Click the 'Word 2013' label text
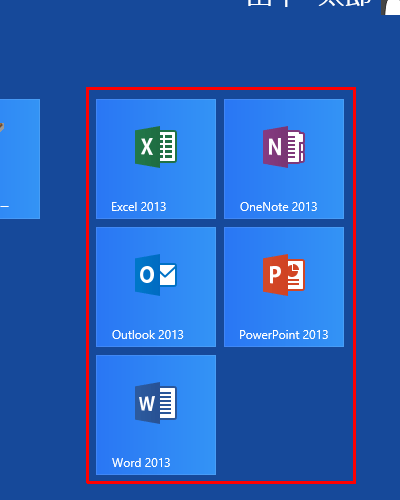The height and width of the screenshot is (500, 400). pos(141,463)
